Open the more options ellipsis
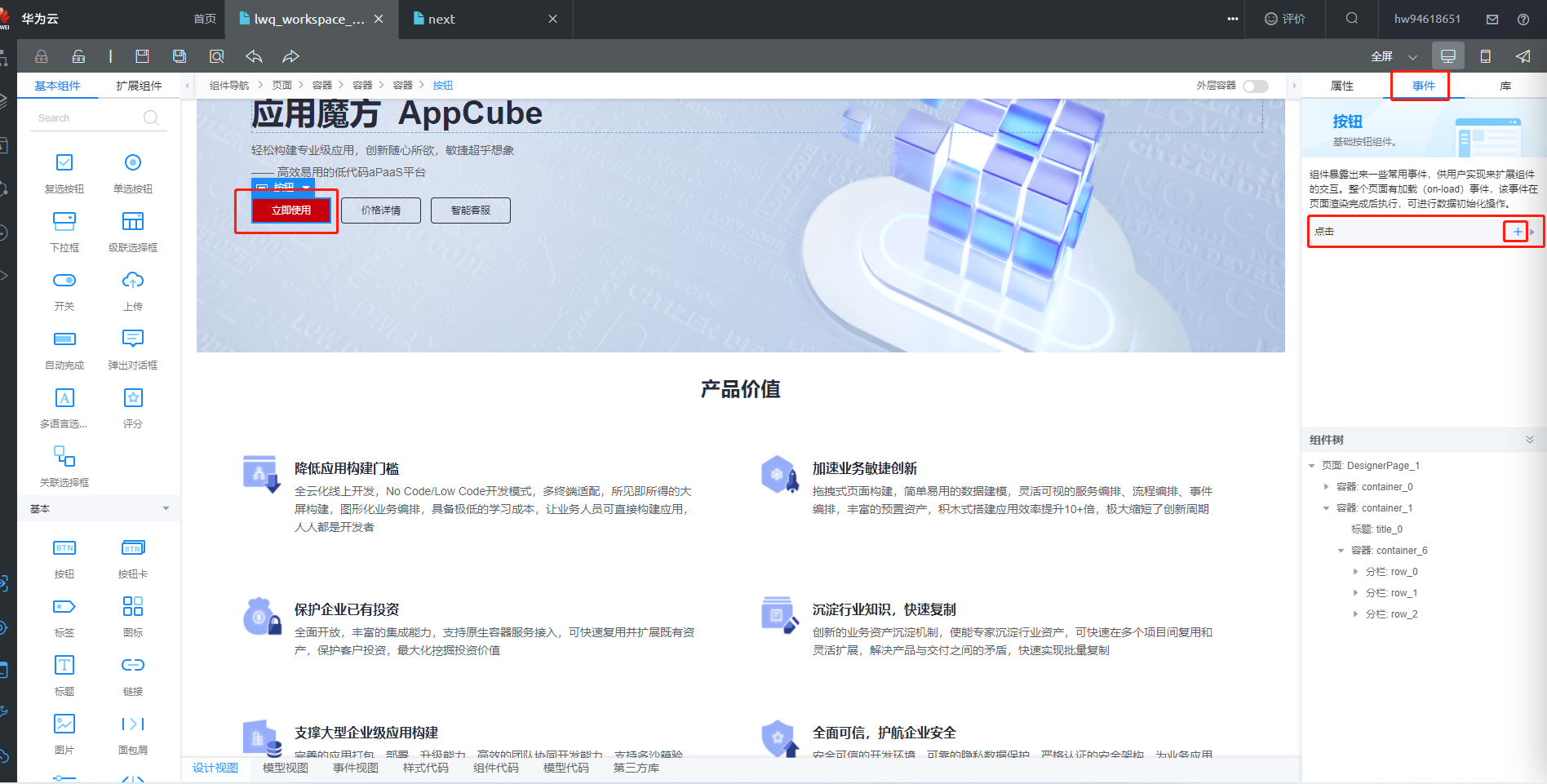The image size is (1547, 784). click(x=1233, y=19)
